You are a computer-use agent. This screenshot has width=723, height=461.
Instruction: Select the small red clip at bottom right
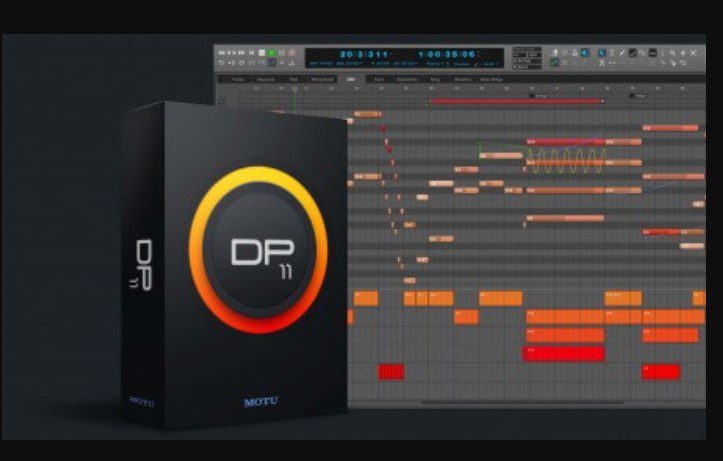(661, 372)
